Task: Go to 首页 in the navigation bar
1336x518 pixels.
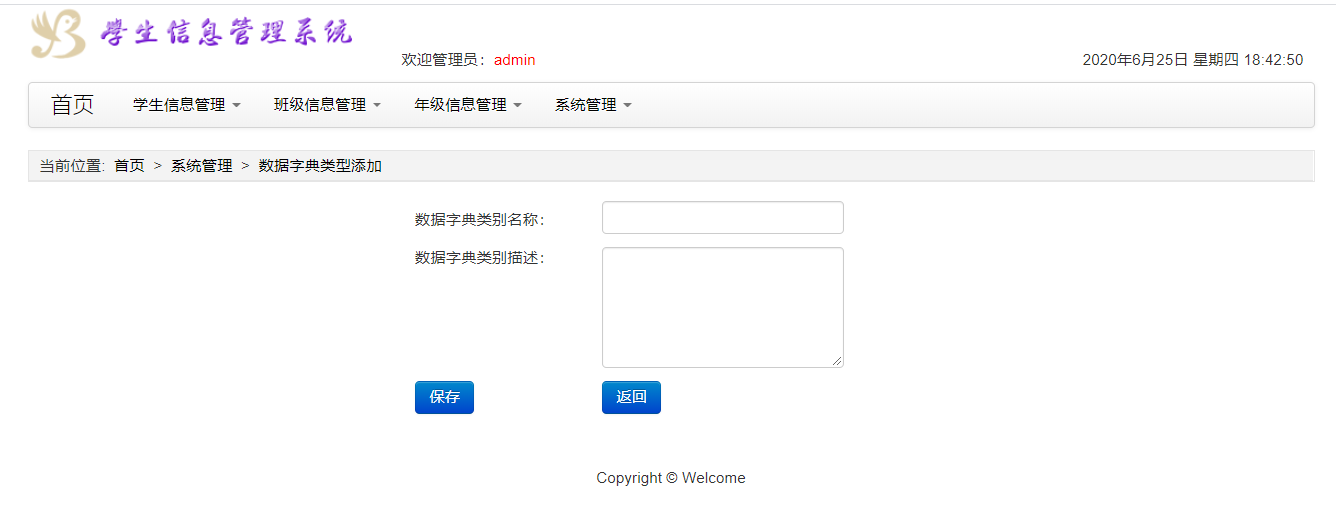Action: click(x=72, y=105)
